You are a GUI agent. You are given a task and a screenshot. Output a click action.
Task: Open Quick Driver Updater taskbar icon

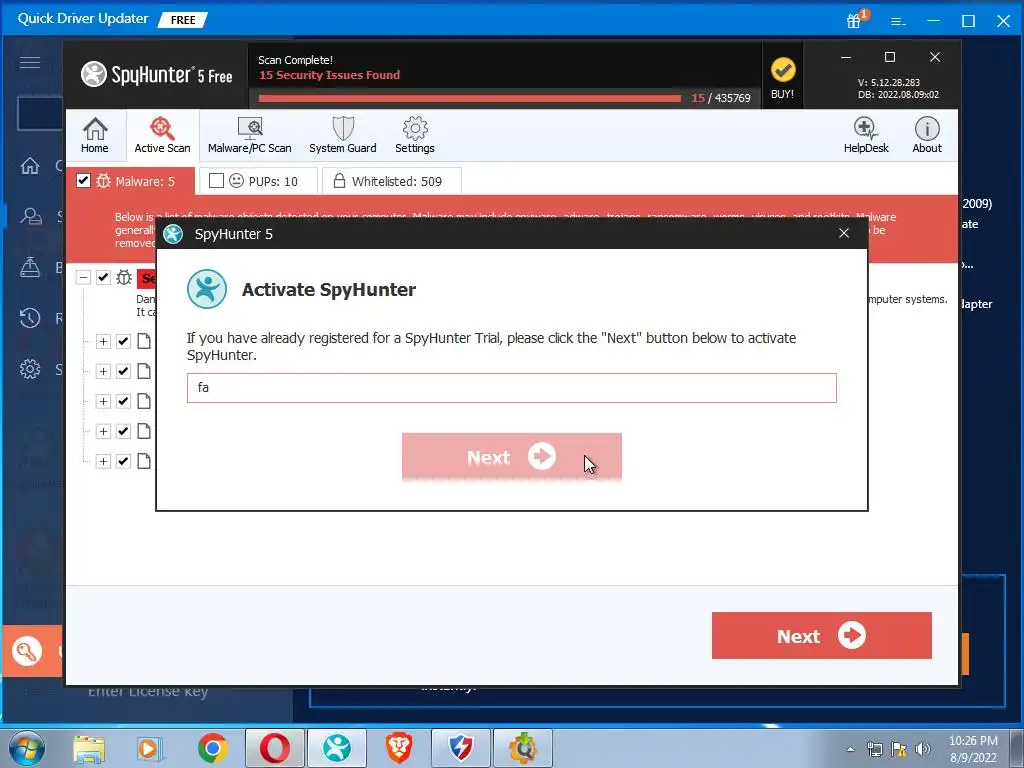point(523,748)
